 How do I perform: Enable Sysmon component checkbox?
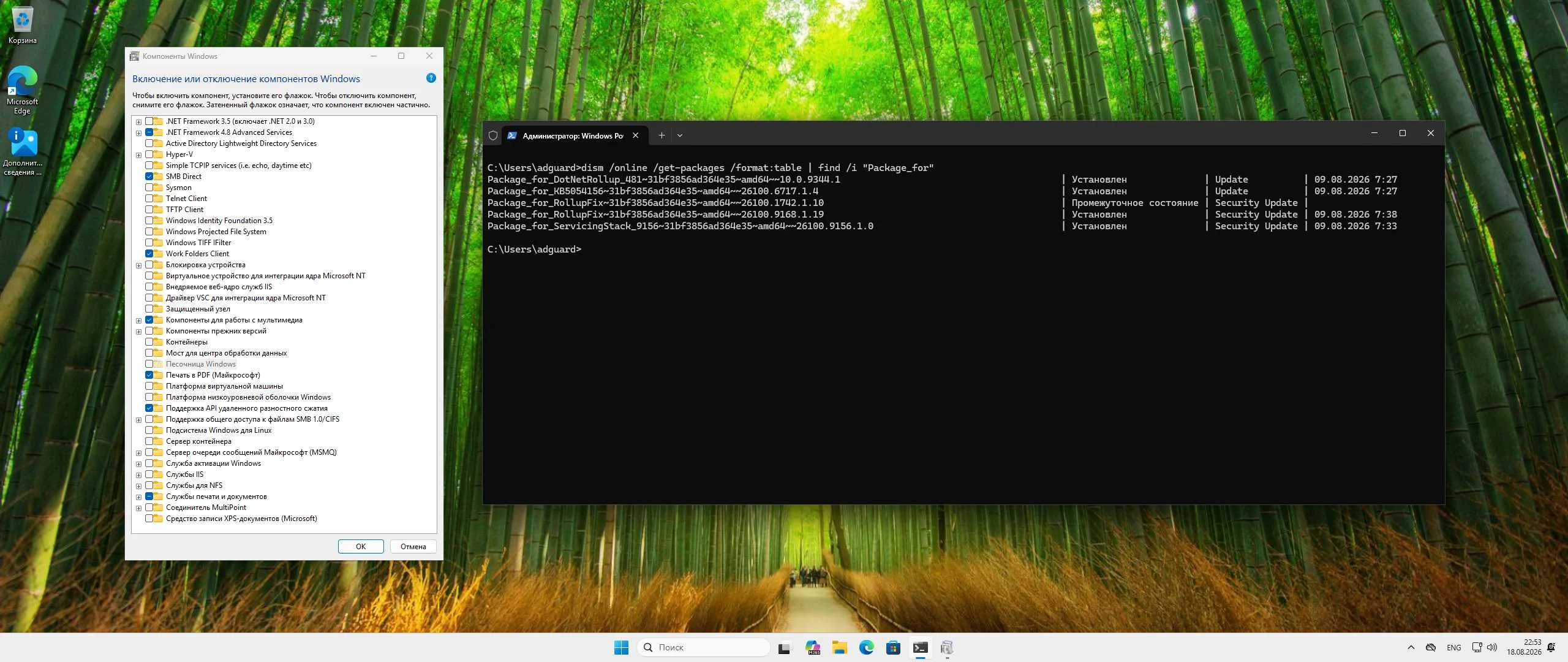149,188
